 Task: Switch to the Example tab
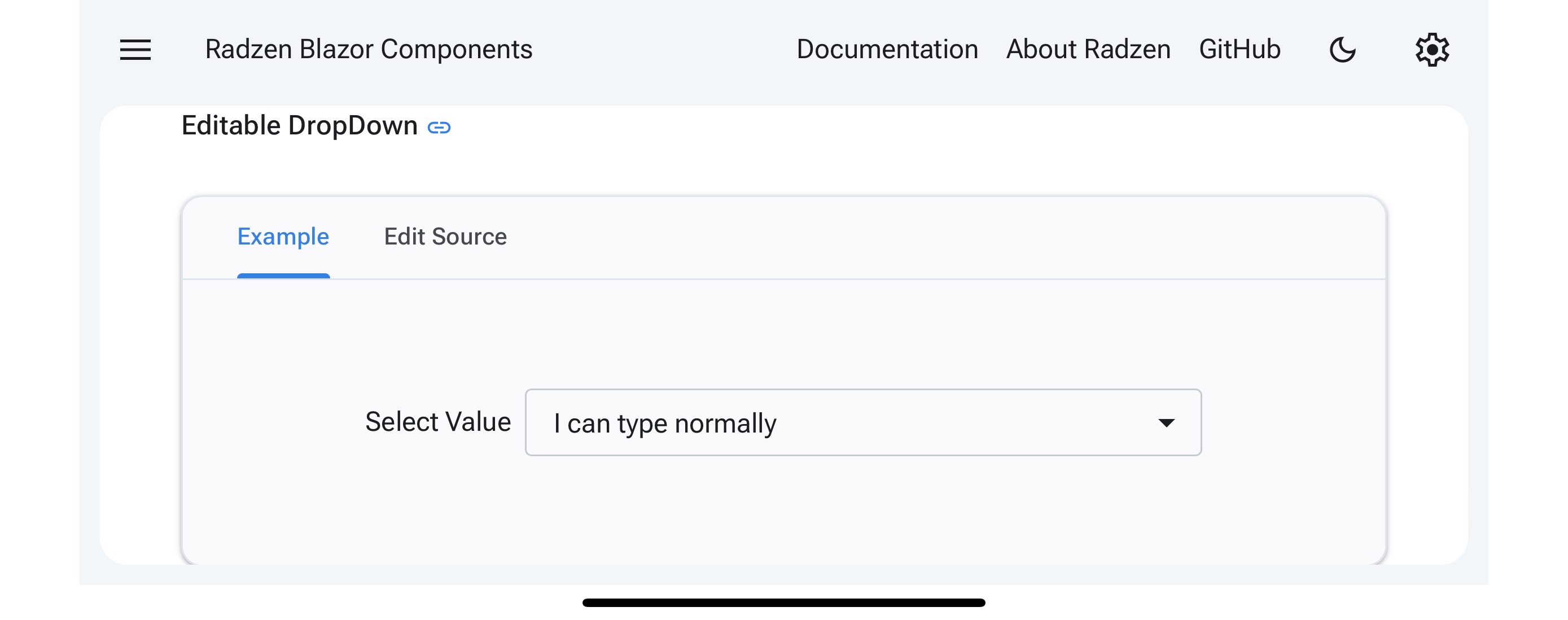coord(283,236)
